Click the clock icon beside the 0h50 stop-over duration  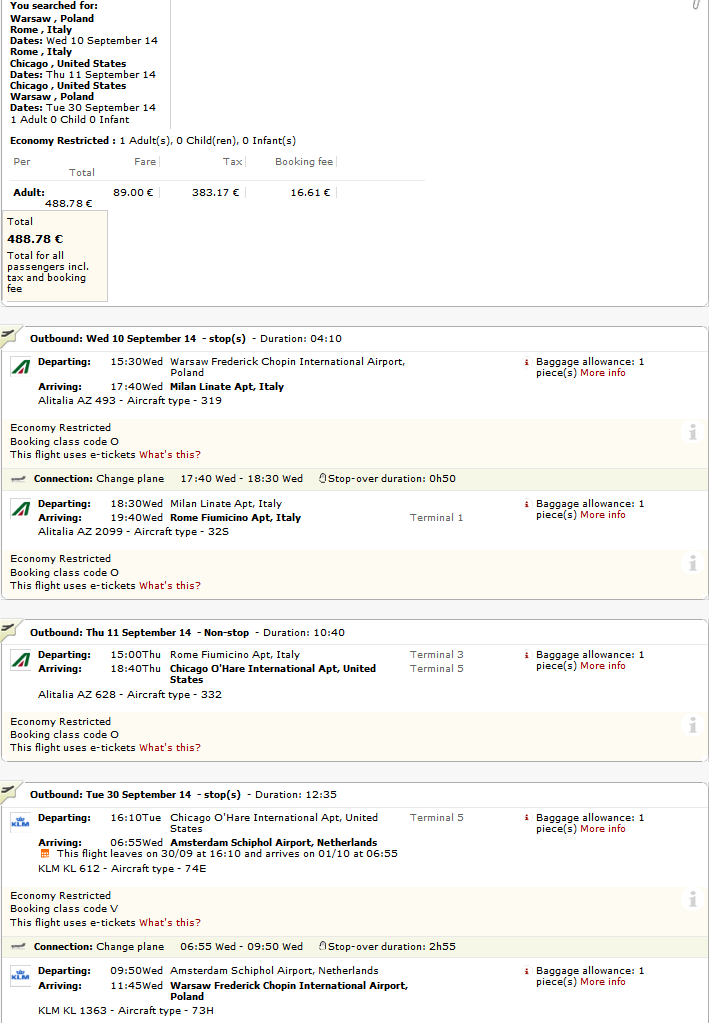pos(322,478)
